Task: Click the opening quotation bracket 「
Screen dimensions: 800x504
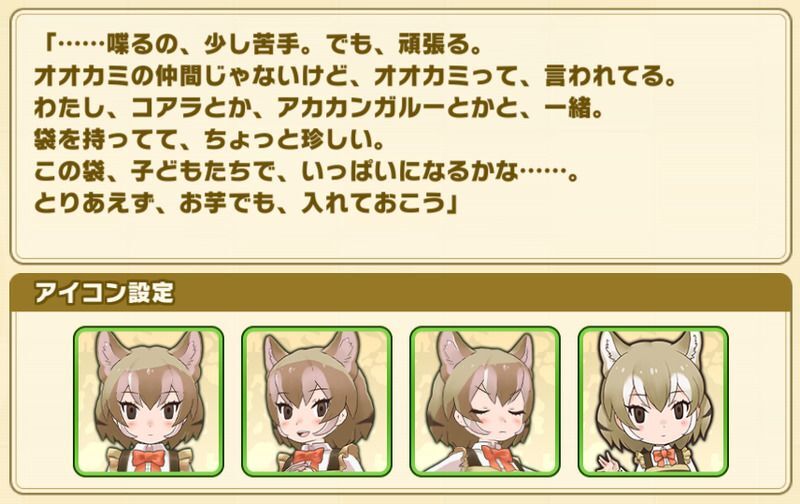Action: pos(49,45)
